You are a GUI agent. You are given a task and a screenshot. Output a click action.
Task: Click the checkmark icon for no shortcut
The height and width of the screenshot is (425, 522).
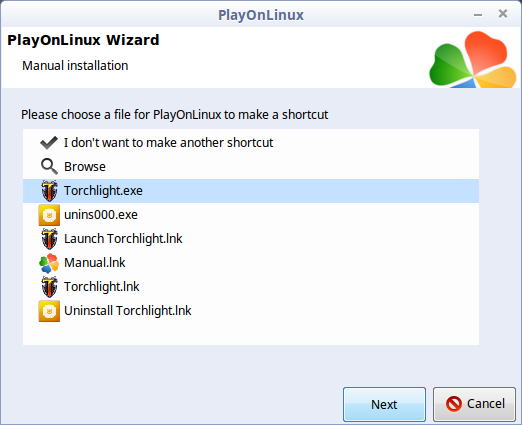49,143
